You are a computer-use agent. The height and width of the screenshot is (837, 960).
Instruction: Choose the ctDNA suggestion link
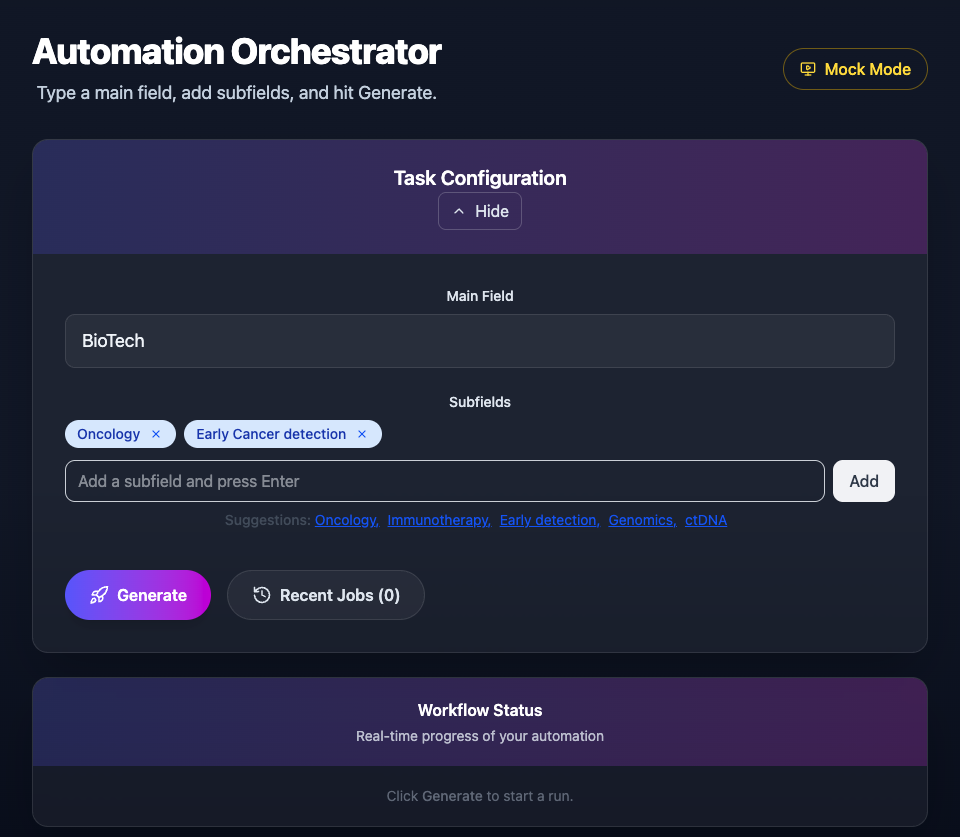pyautogui.click(x=706, y=520)
